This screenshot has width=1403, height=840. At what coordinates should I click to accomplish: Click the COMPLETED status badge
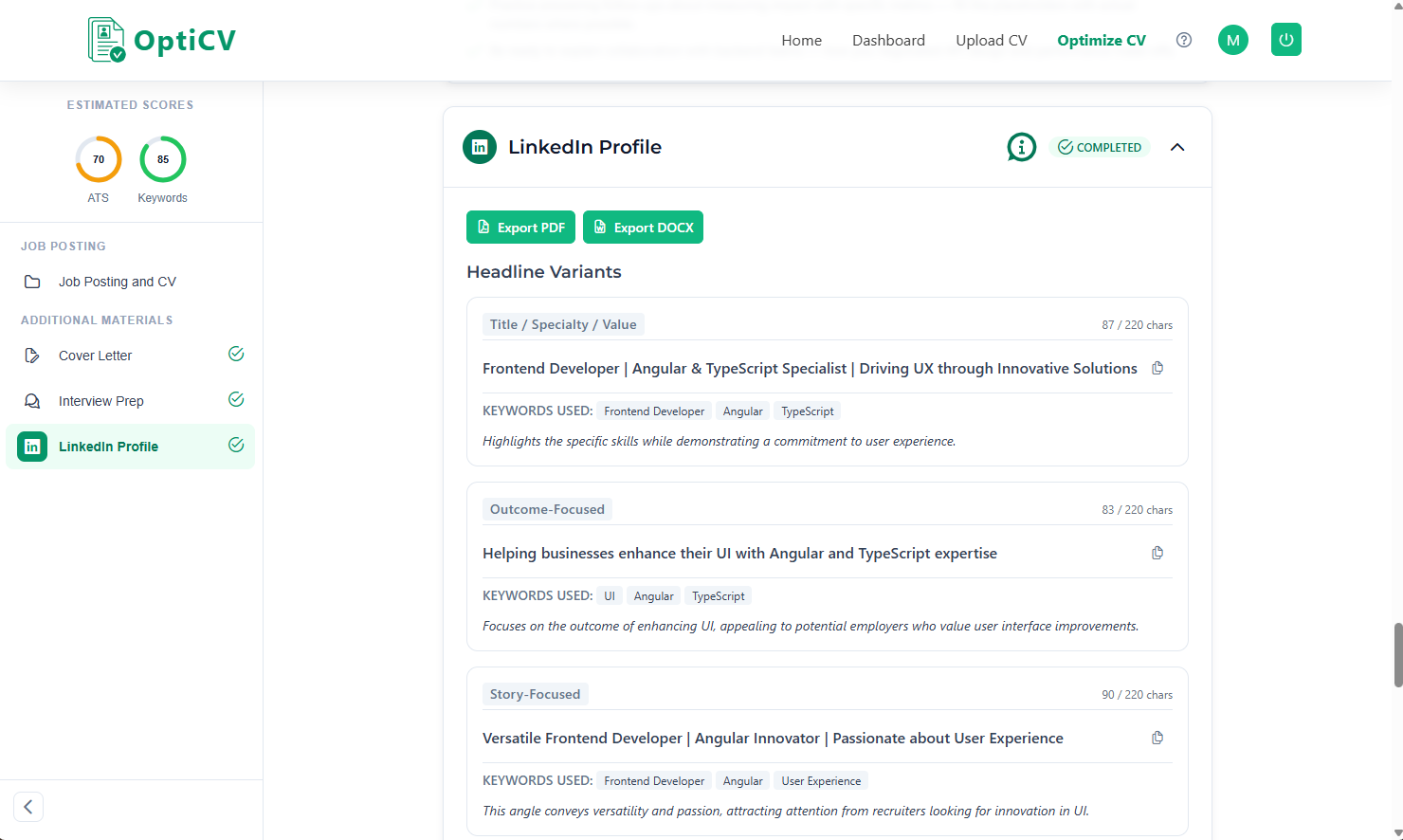pyautogui.click(x=1100, y=147)
